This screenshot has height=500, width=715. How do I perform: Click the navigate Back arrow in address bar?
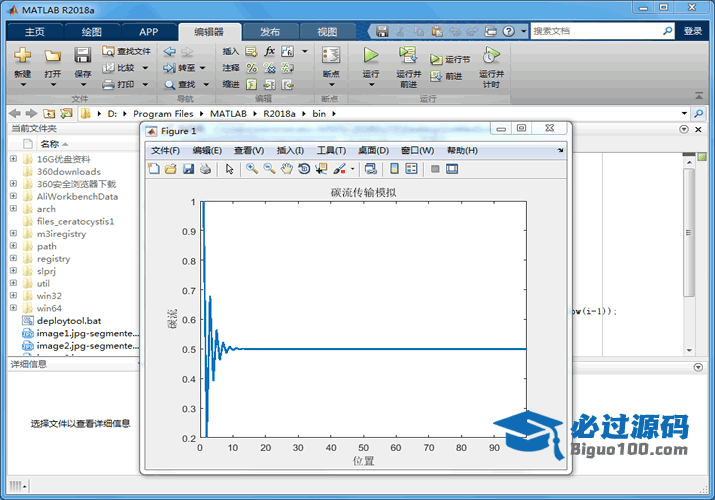(15, 113)
